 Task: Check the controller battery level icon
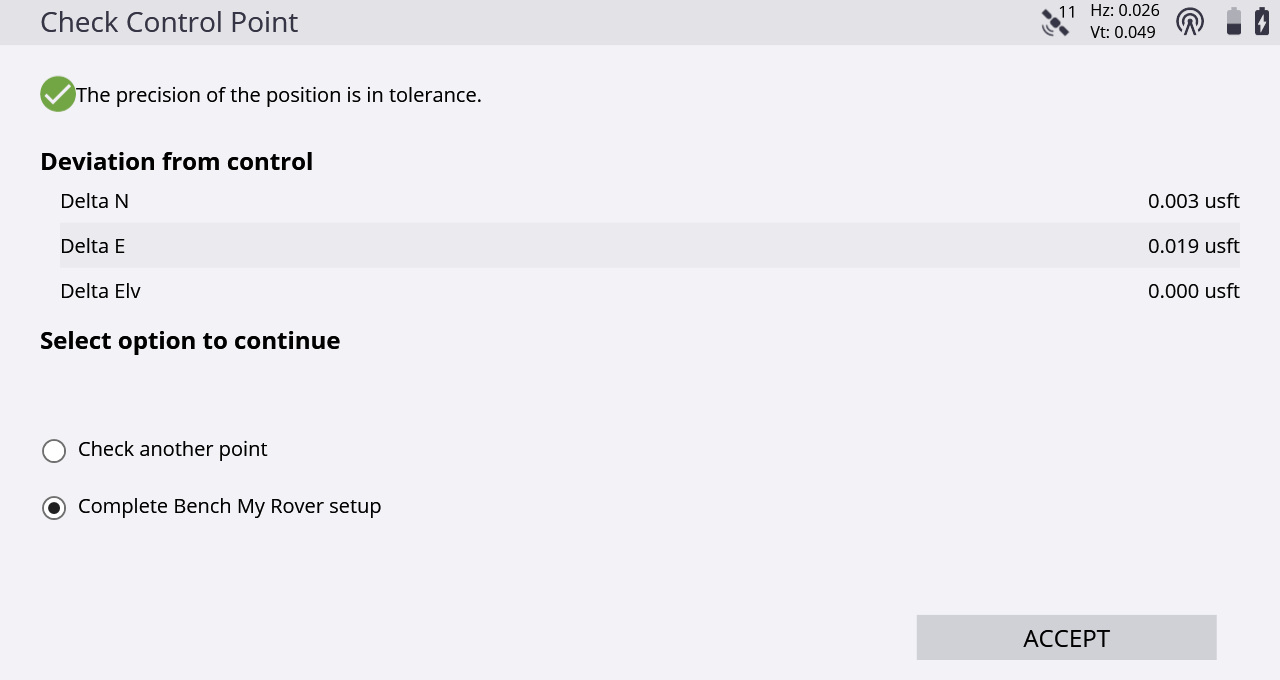1234,21
